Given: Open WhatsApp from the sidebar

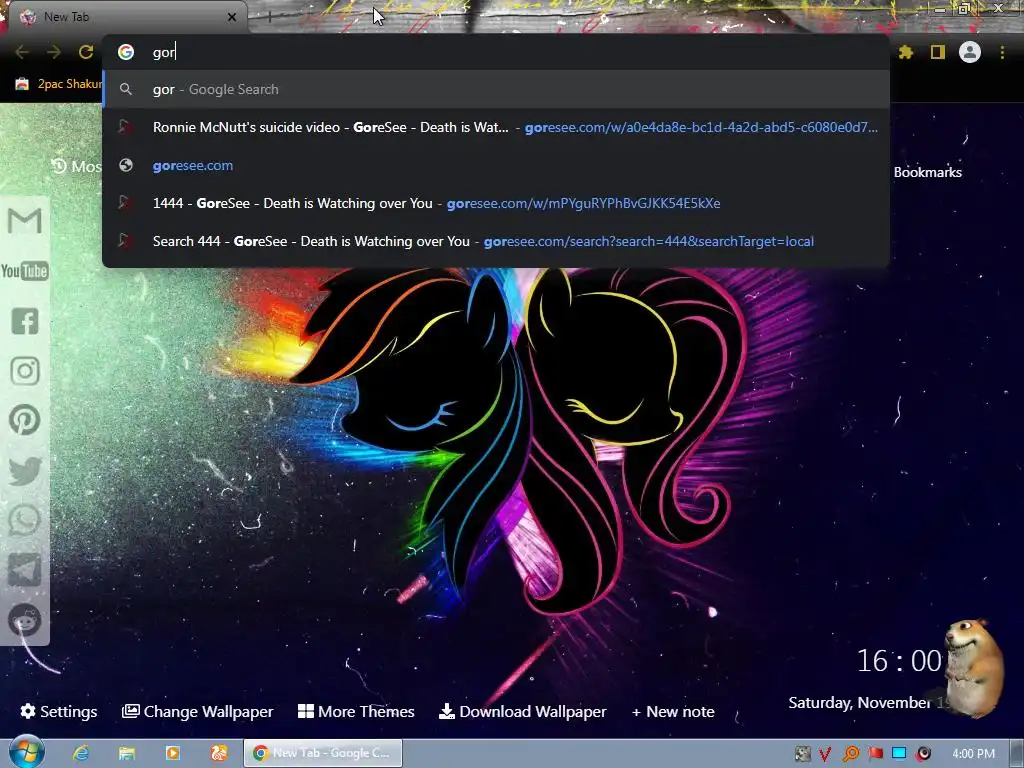Looking at the screenshot, I should pyautogui.click(x=25, y=520).
